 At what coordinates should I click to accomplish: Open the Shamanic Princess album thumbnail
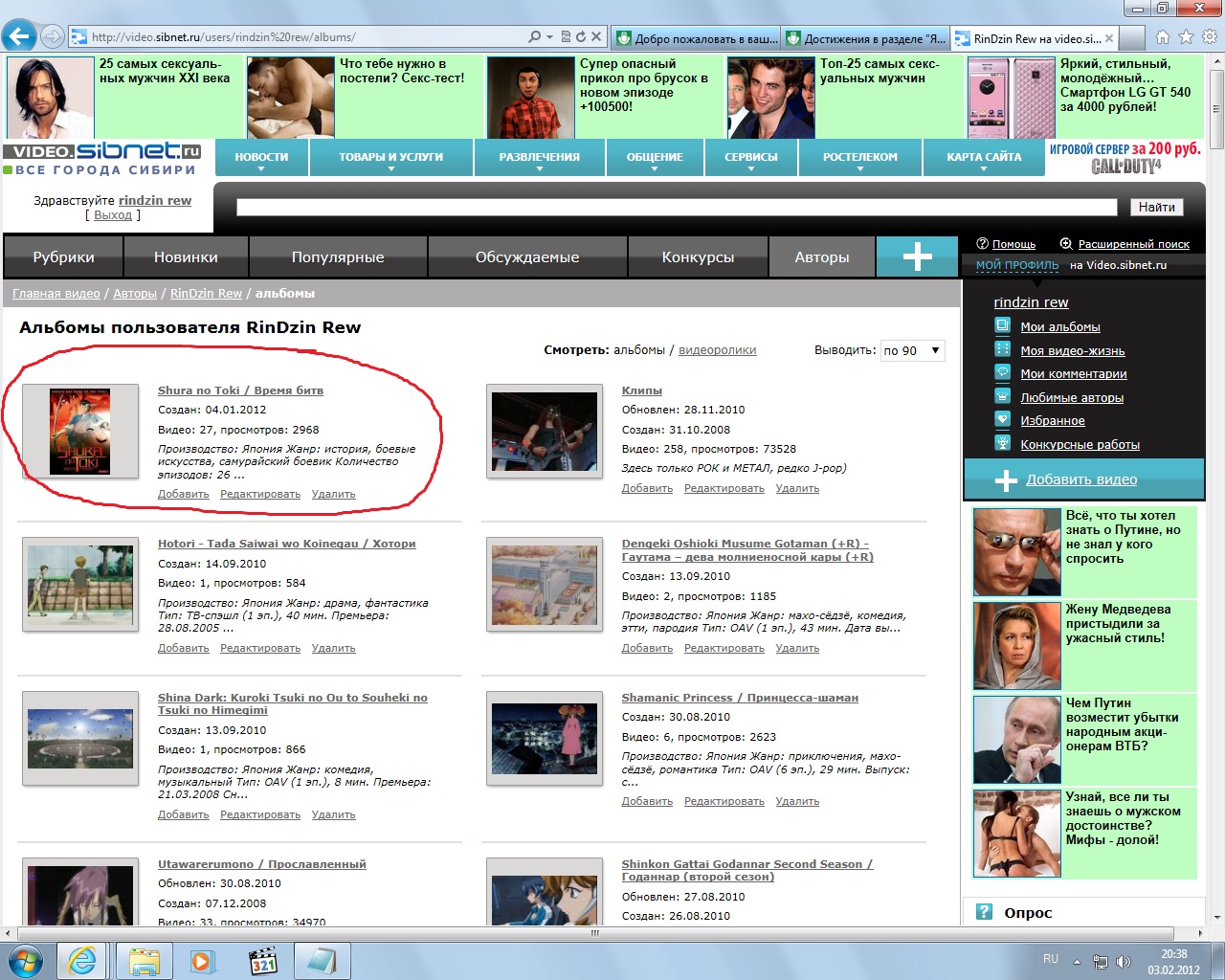coord(545,739)
